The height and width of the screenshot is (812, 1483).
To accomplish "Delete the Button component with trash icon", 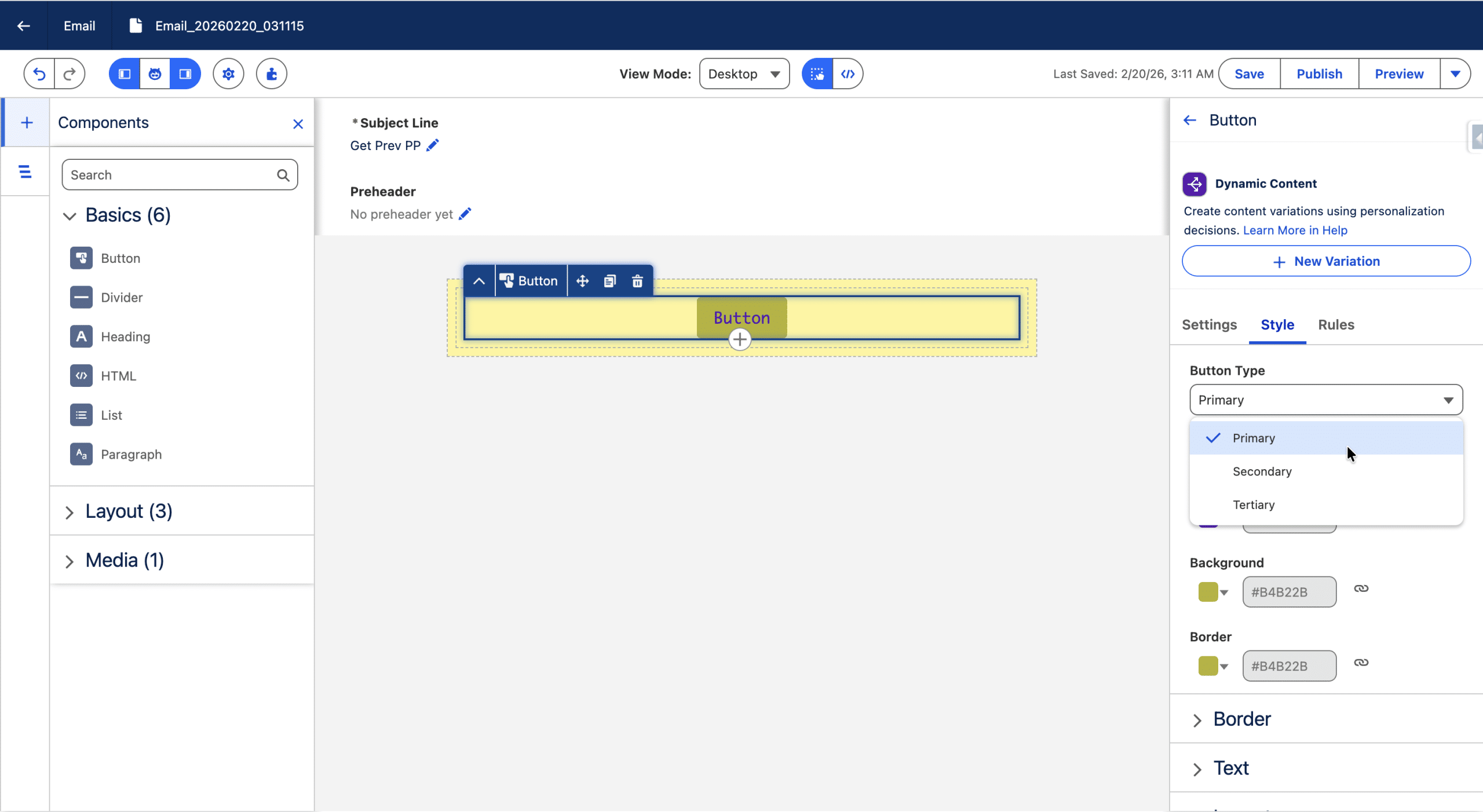I will pos(637,281).
